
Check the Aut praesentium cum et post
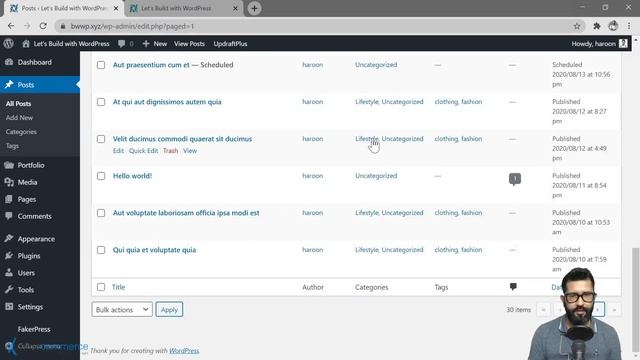coord(101,65)
